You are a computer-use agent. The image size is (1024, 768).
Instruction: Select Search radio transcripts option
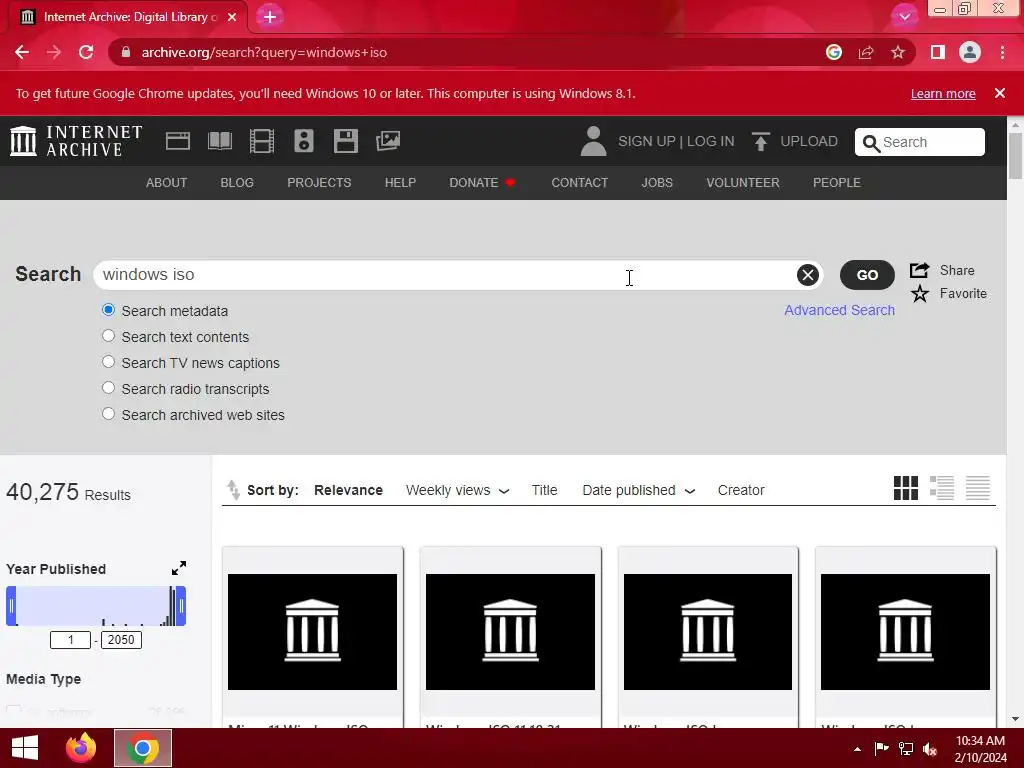(108, 388)
